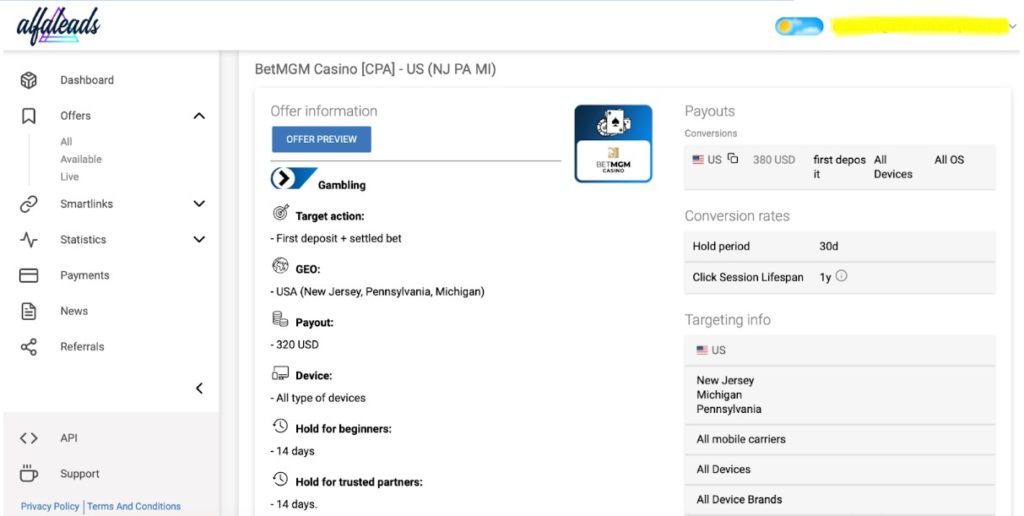Select All under Offers
1024x516 pixels.
[66, 142]
